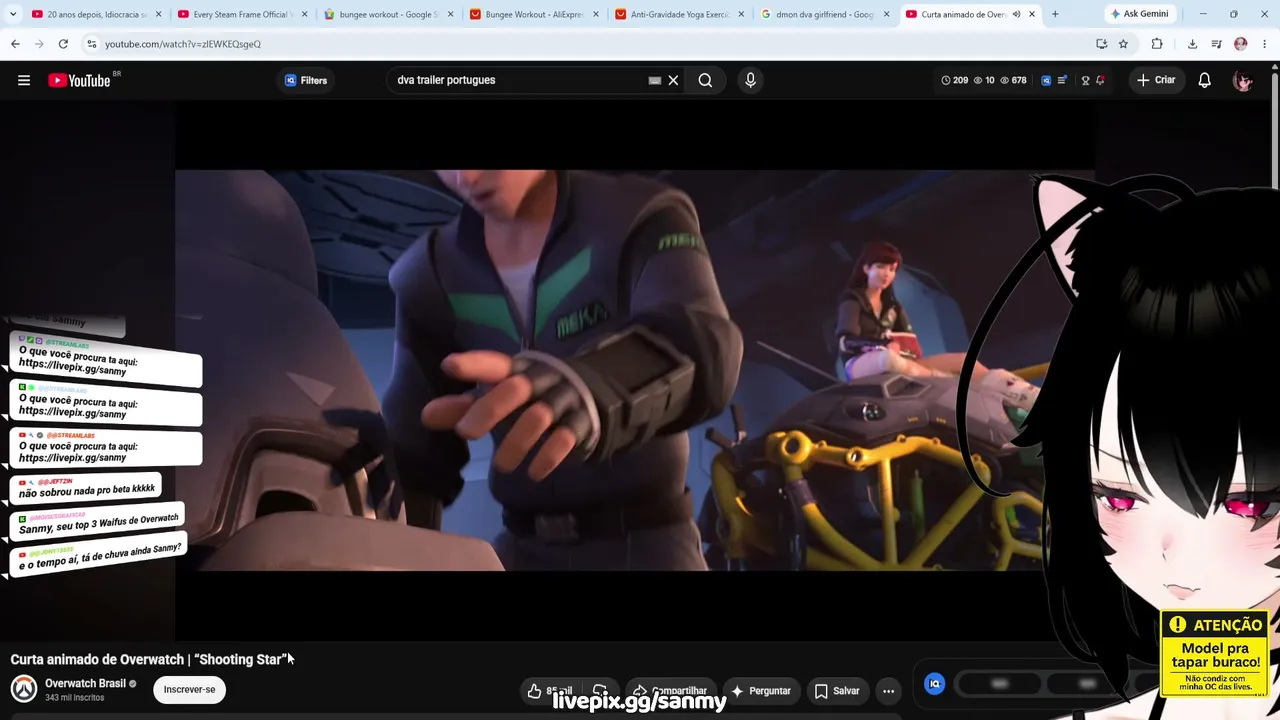Bookmark this page with the star
The width and height of the screenshot is (1280, 720).
[1123, 44]
